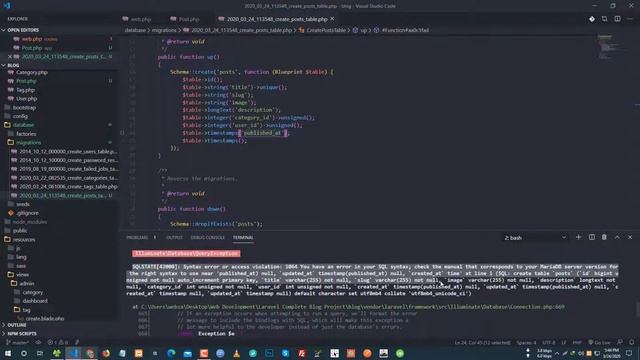Close the terminal panel
The height and width of the screenshot is (360, 640).
[x=630, y=237]
